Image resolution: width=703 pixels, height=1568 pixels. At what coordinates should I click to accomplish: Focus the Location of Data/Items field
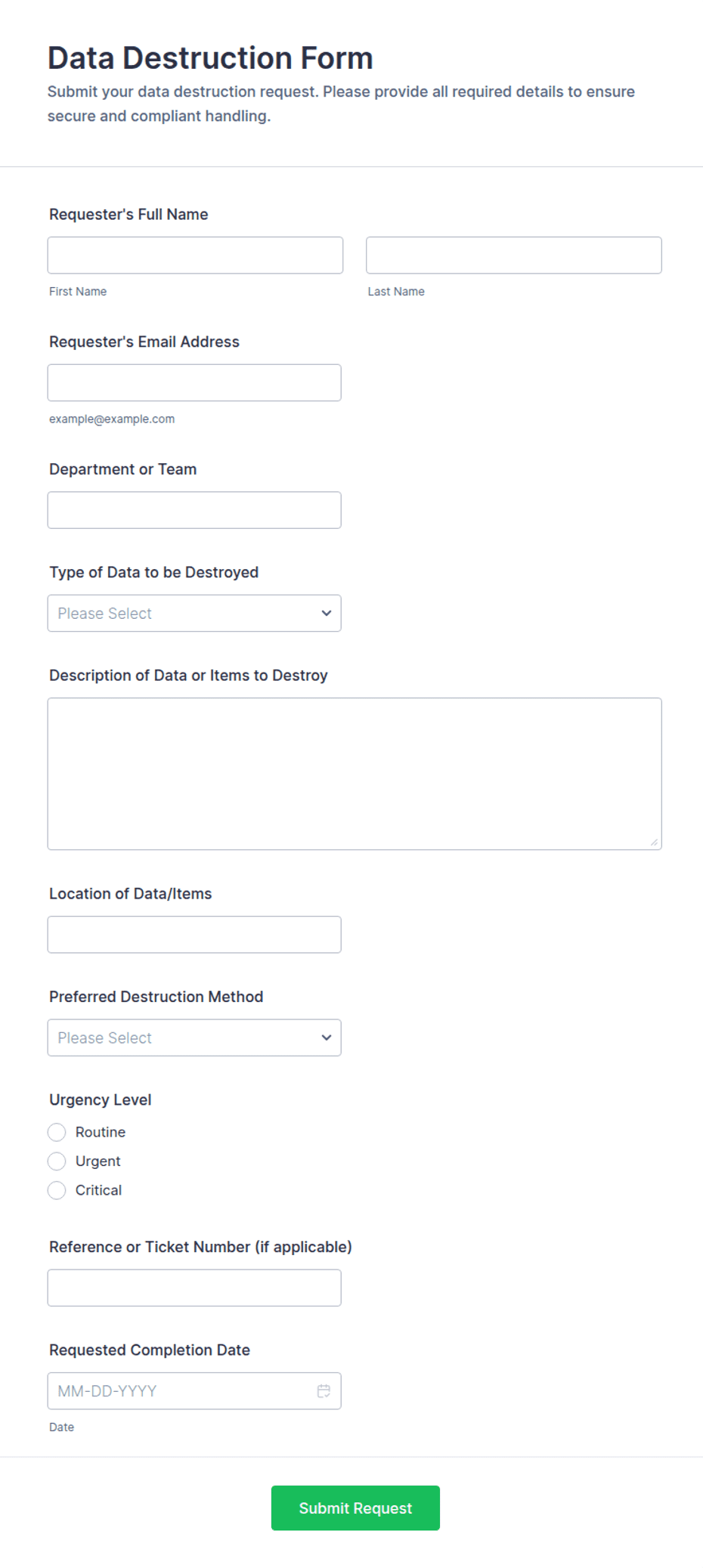194,935
